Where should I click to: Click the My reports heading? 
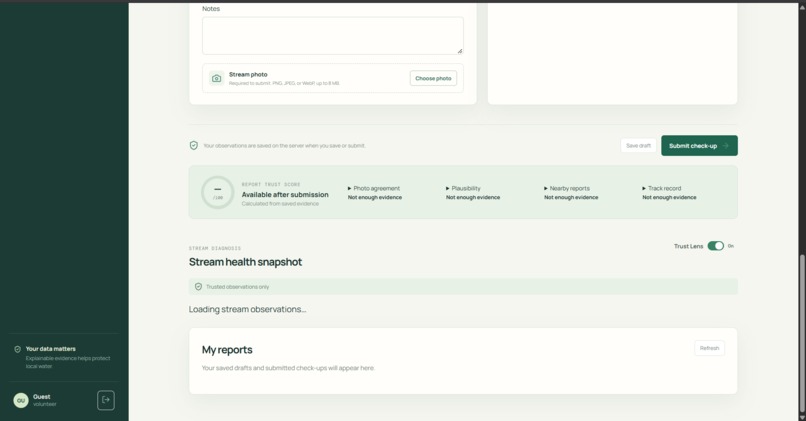point(227,350)
